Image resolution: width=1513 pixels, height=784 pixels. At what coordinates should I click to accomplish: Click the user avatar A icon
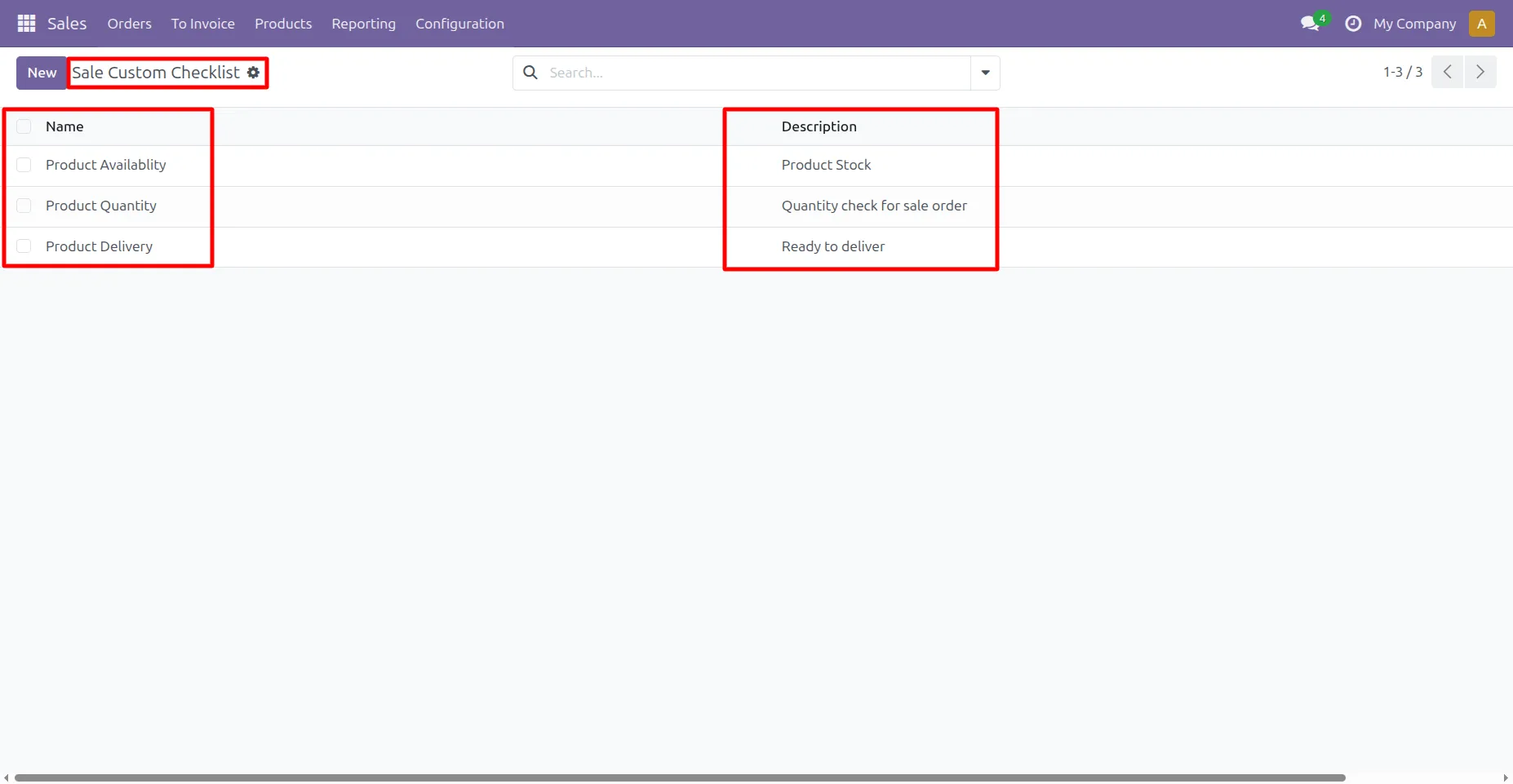click(1481, 24)
